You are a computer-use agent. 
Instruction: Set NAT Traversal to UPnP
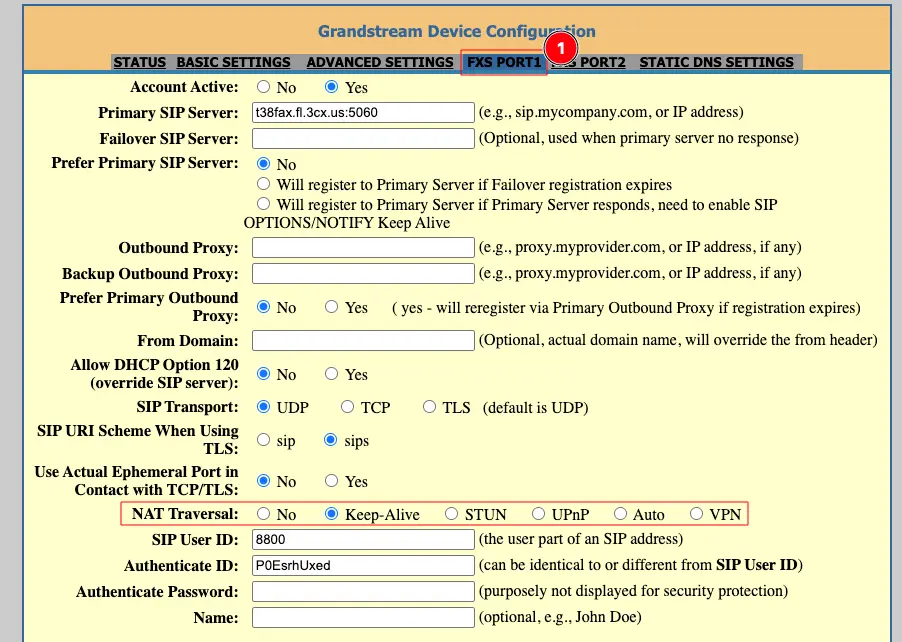[538, 514]
